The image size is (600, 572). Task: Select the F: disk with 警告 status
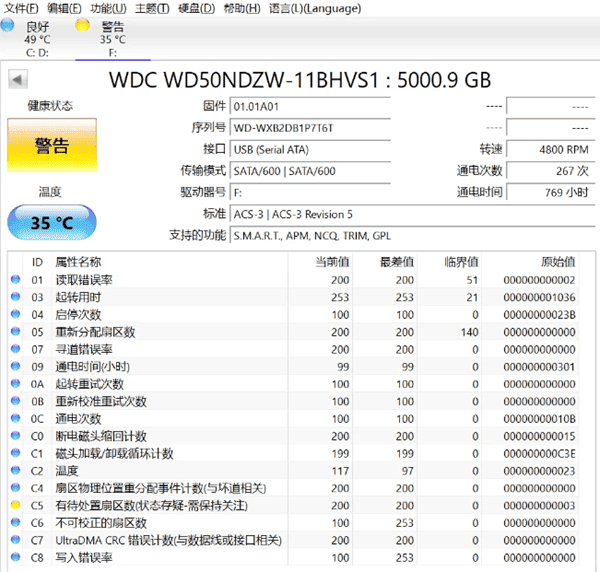pyautogui.click(x=113, y=39)
